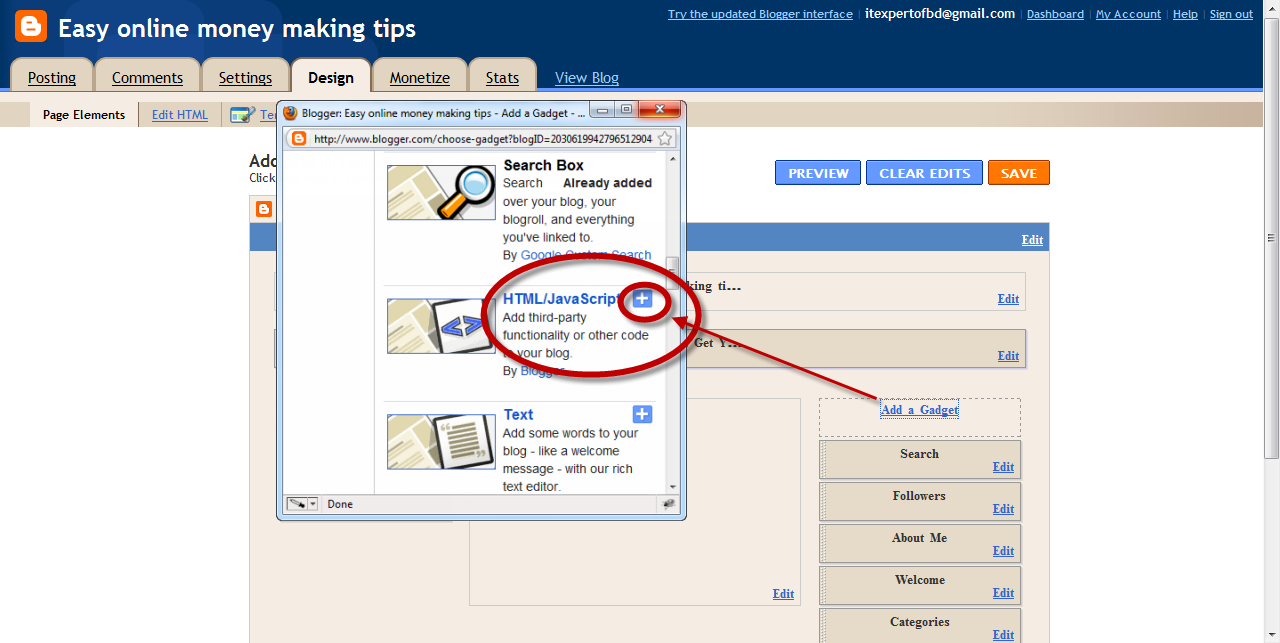This screenshot has width=1280, height=643.
Task: Click the orange Blogger logo in the header
Action: [x=31, y=27]
